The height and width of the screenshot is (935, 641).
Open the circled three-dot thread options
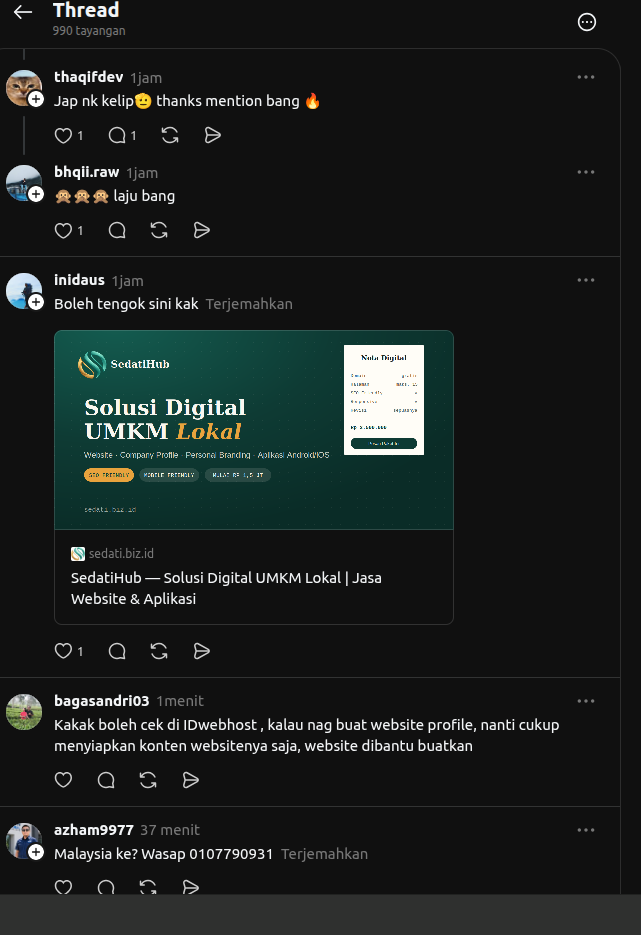587,22
